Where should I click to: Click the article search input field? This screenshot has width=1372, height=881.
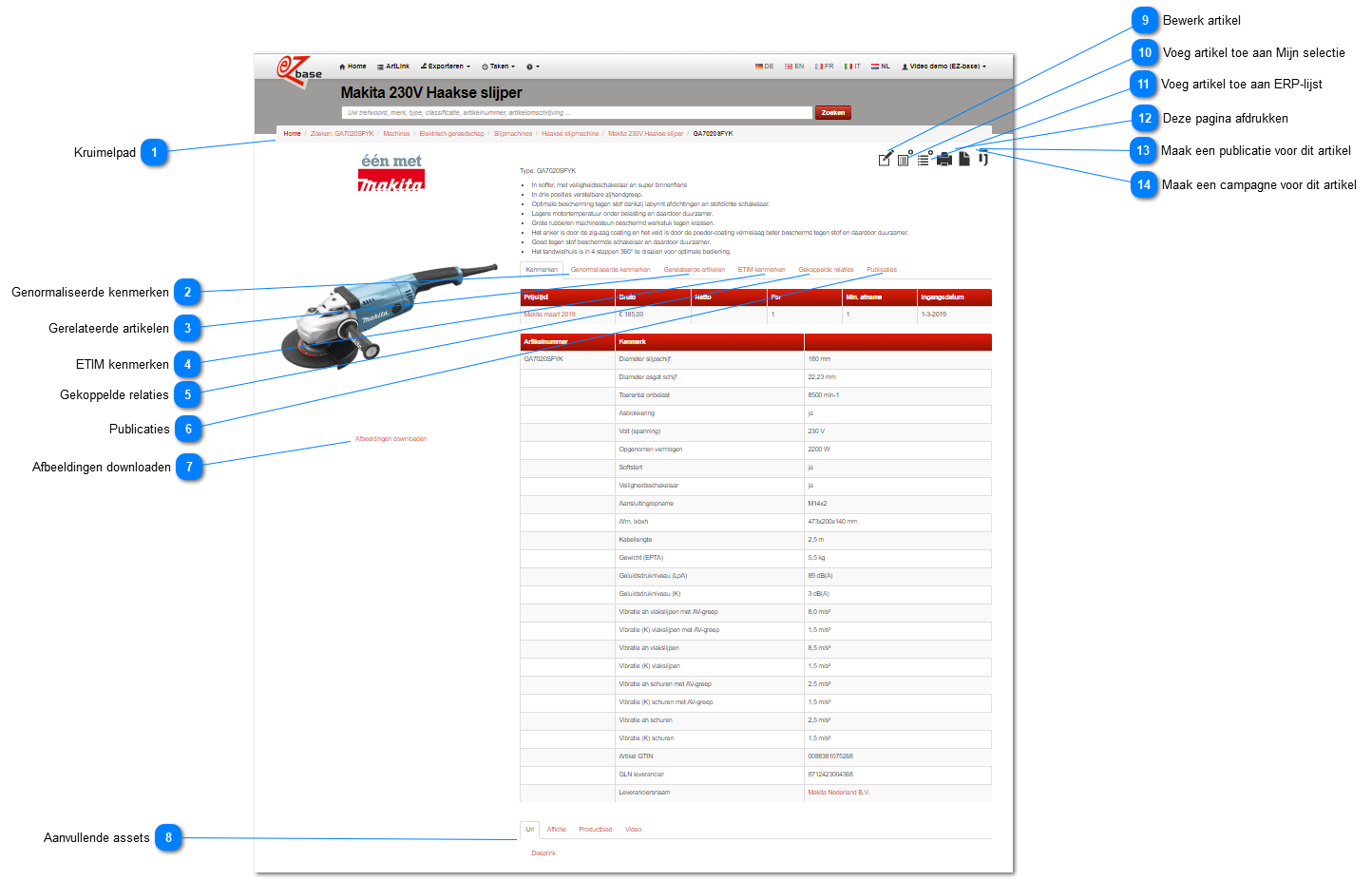click(577, 112)
